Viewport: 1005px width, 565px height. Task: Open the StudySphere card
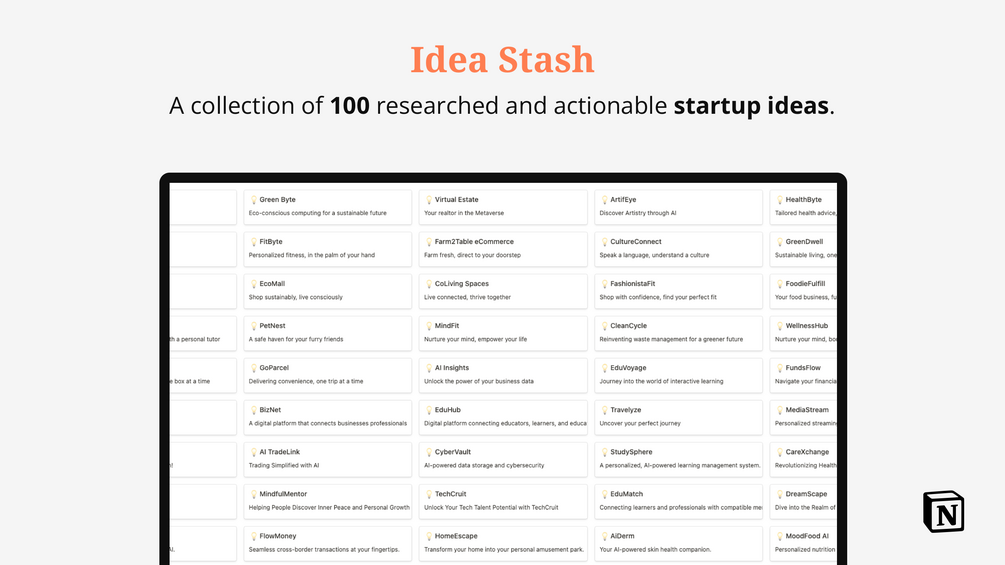coord(678,459)
